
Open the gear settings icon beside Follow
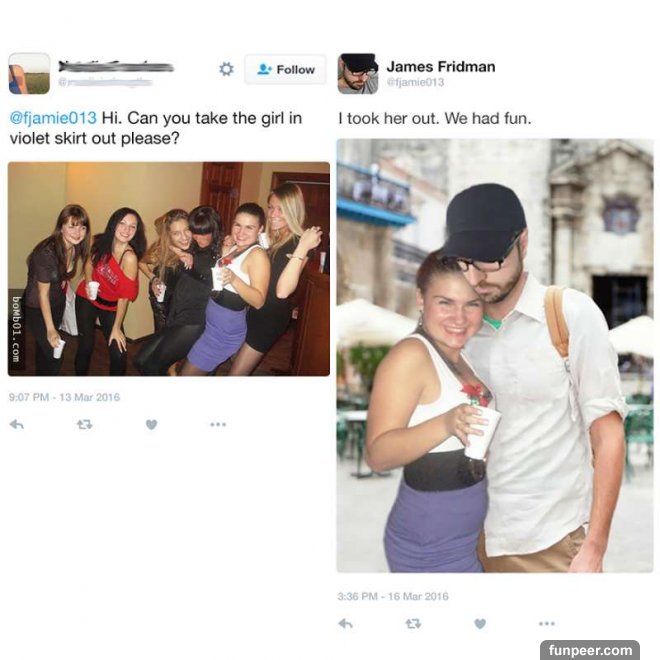(x=226, y=69)
